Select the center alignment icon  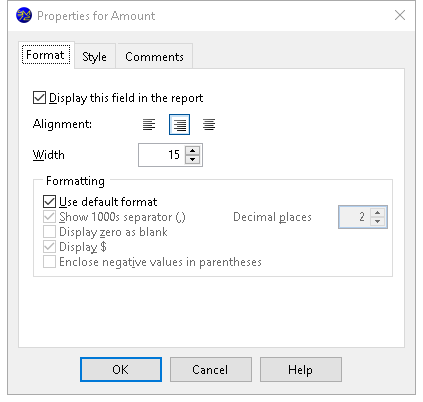(x=209, y=125)
